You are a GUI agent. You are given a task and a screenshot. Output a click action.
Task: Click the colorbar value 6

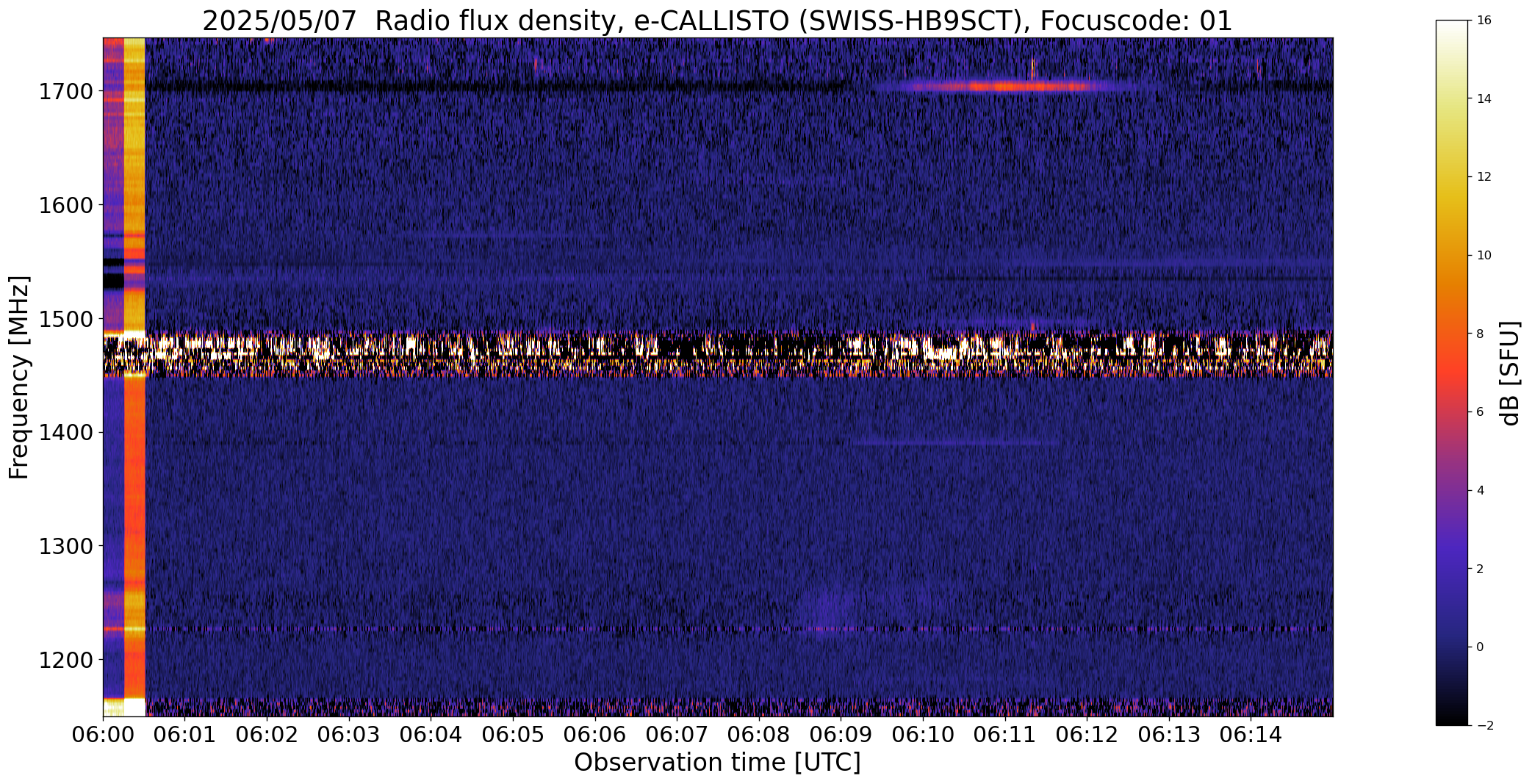[x=1480, y=411]
